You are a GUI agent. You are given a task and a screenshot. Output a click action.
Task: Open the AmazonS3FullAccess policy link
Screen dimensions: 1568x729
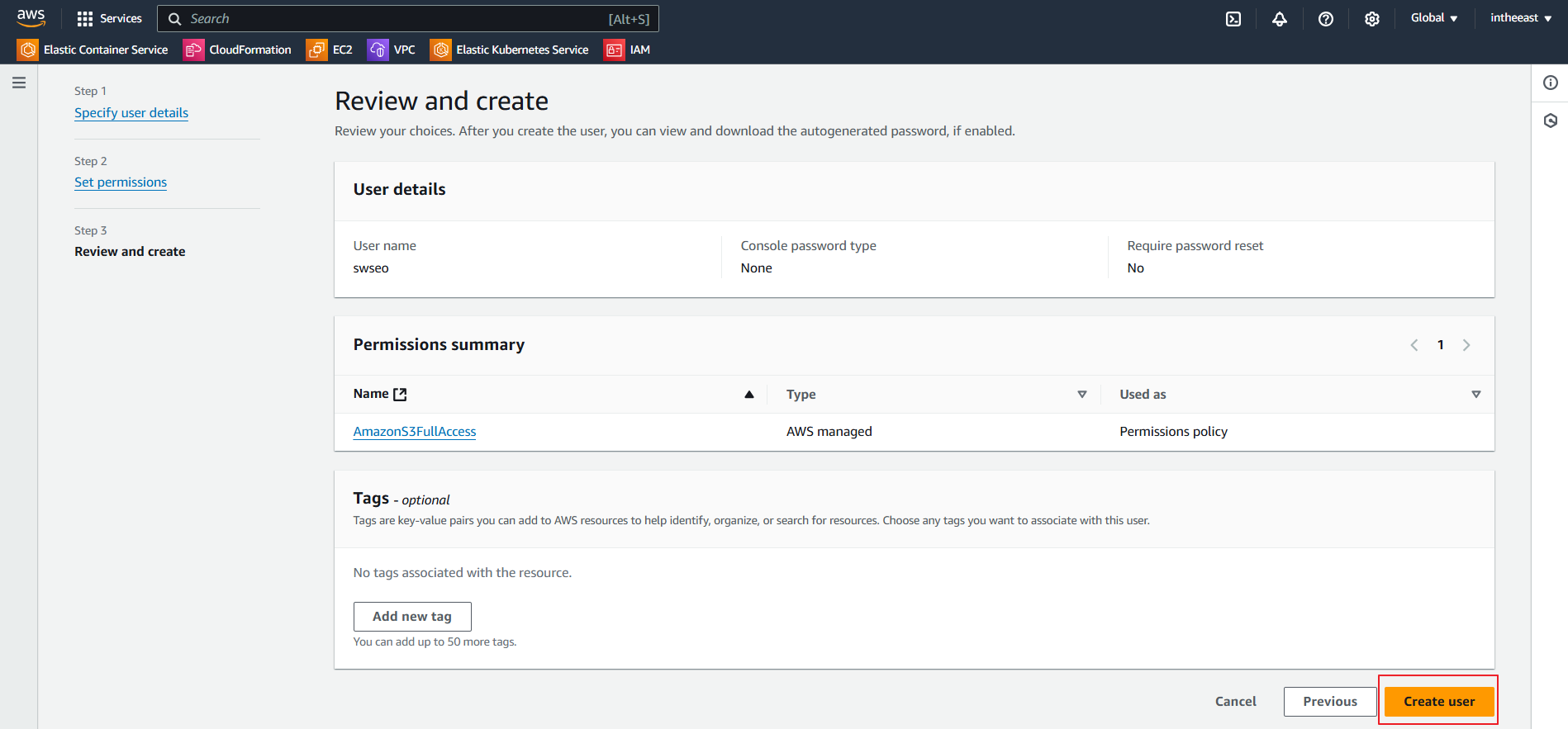point(415,432)
